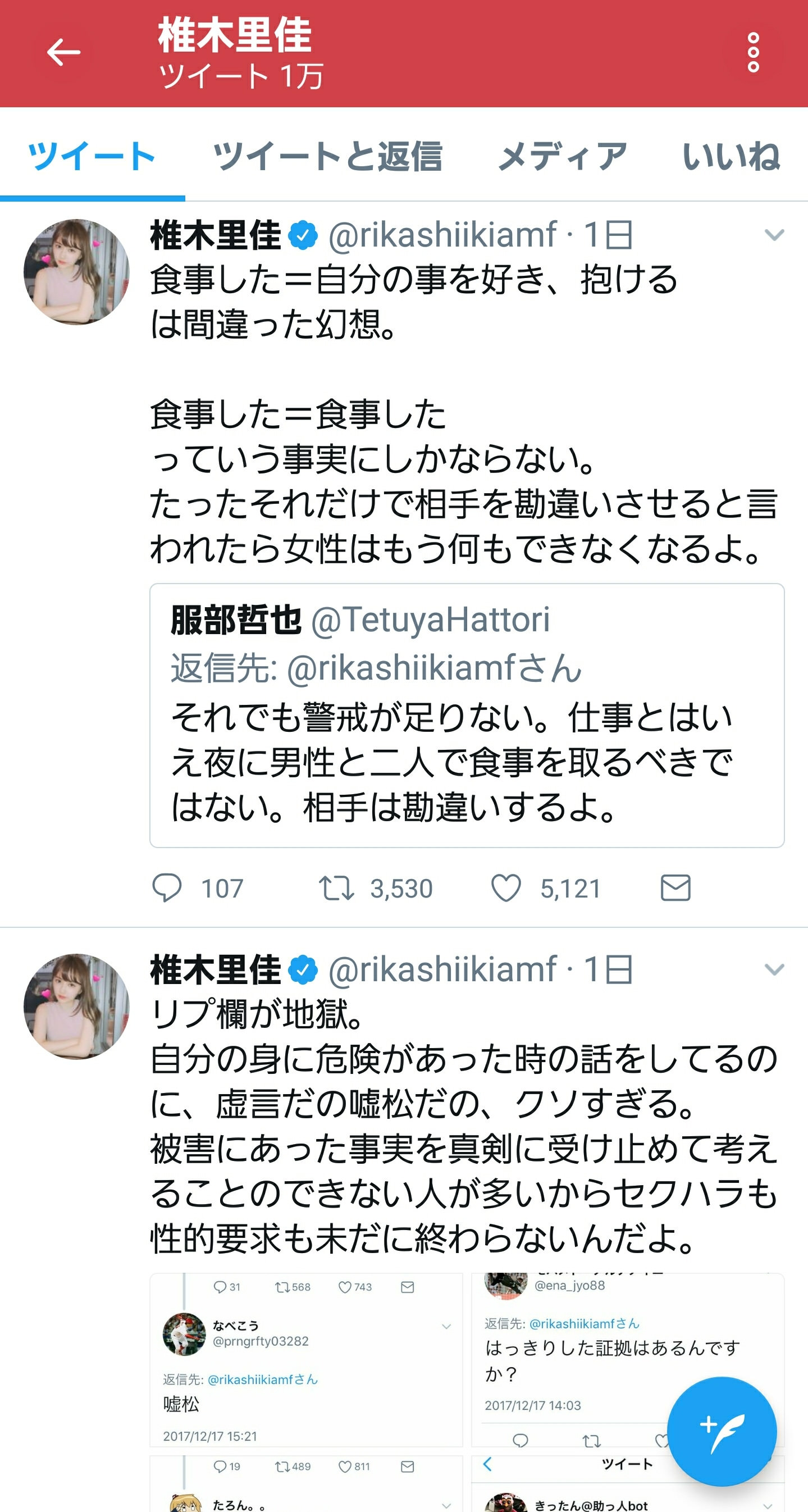Image resolution: width=808 pixels, height=1512 pixels.
Task: Select the ツイート tab
Action: coord(92,157)
